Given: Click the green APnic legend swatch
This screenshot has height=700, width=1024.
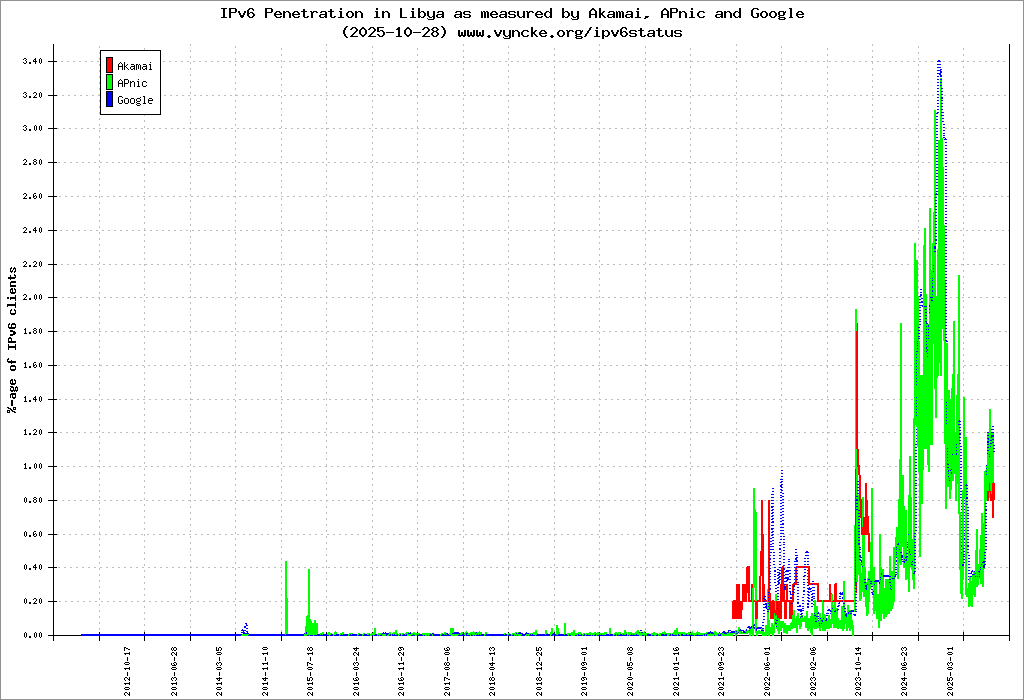Looking at the screenshot, I should pos(109,83).
